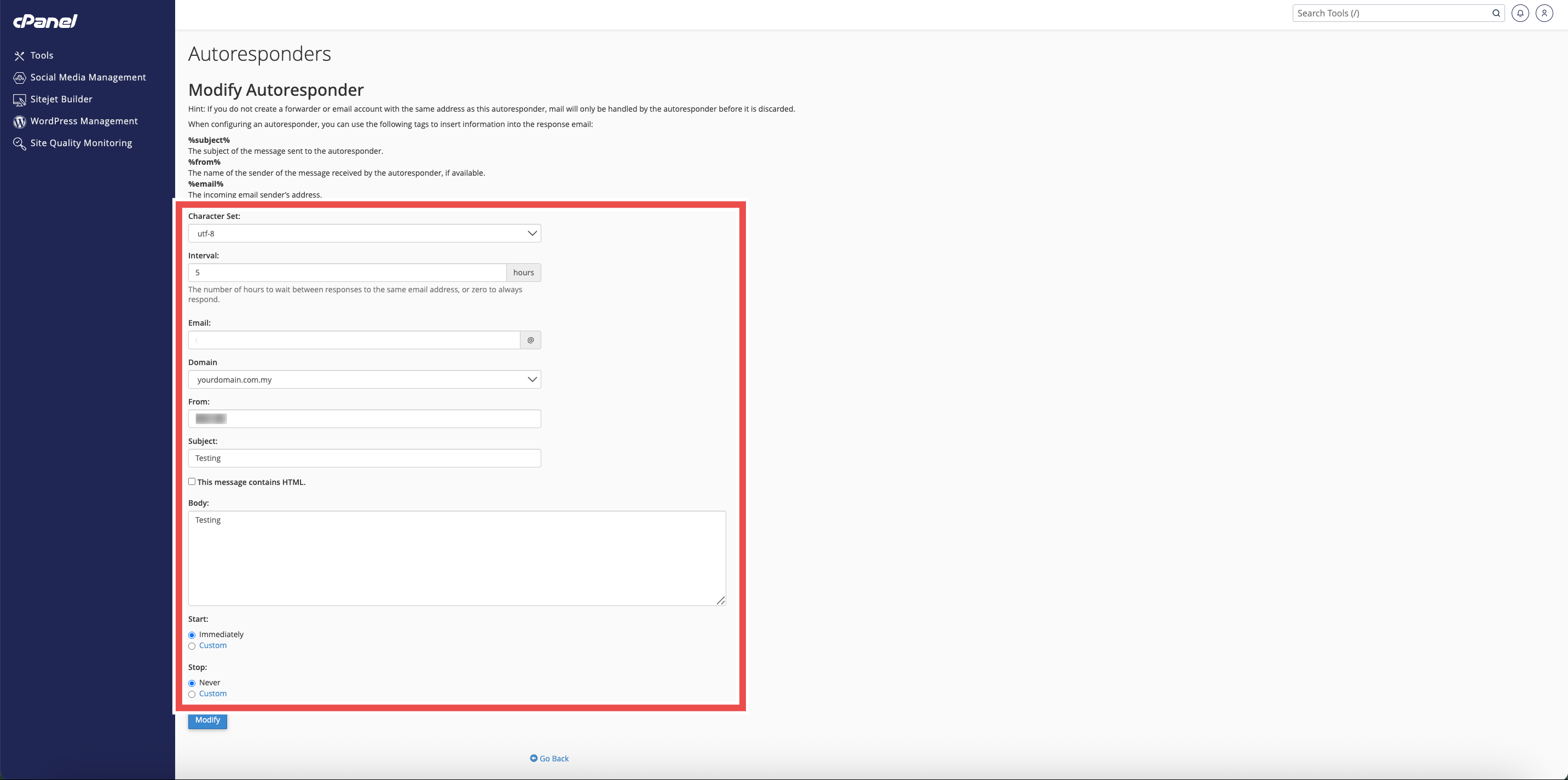Open the Tools wrench icon
This screenshot has height=780, width=1568.
(20, 55)
